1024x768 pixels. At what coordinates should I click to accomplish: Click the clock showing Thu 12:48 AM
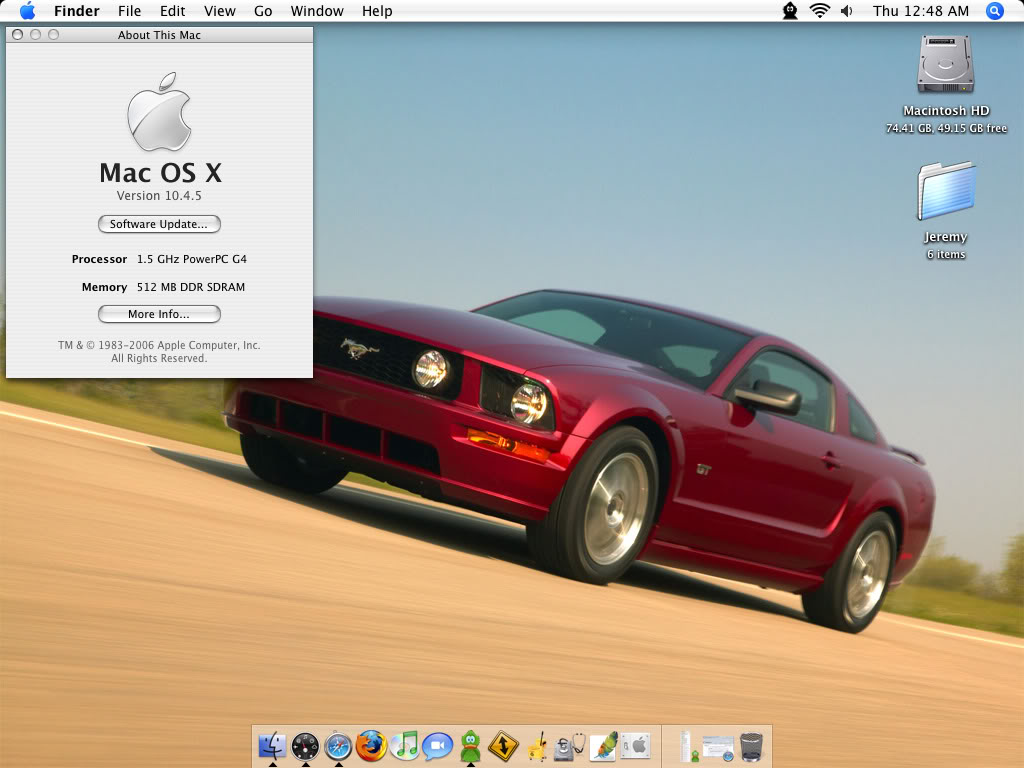click(921, 11)
